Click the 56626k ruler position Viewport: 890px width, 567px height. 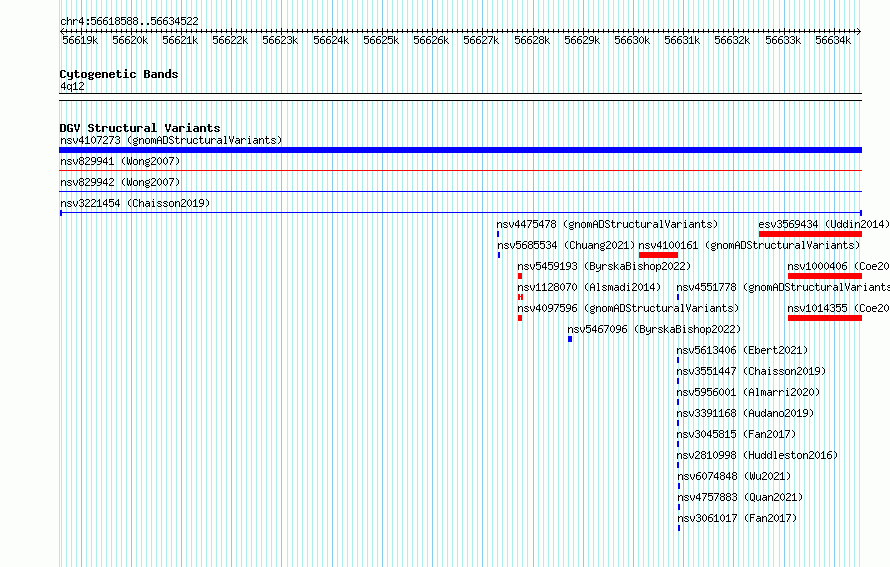tap(431, 40)
